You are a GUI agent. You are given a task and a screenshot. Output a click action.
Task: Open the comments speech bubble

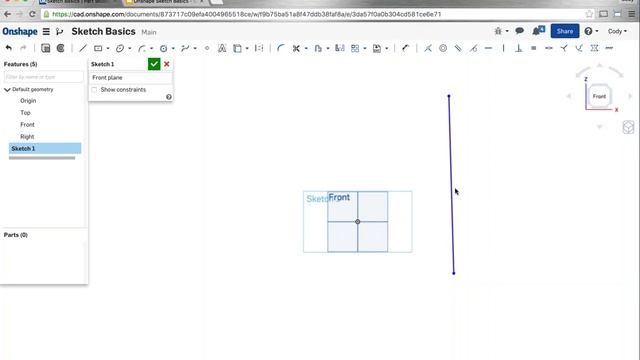(x=520, y=31)
